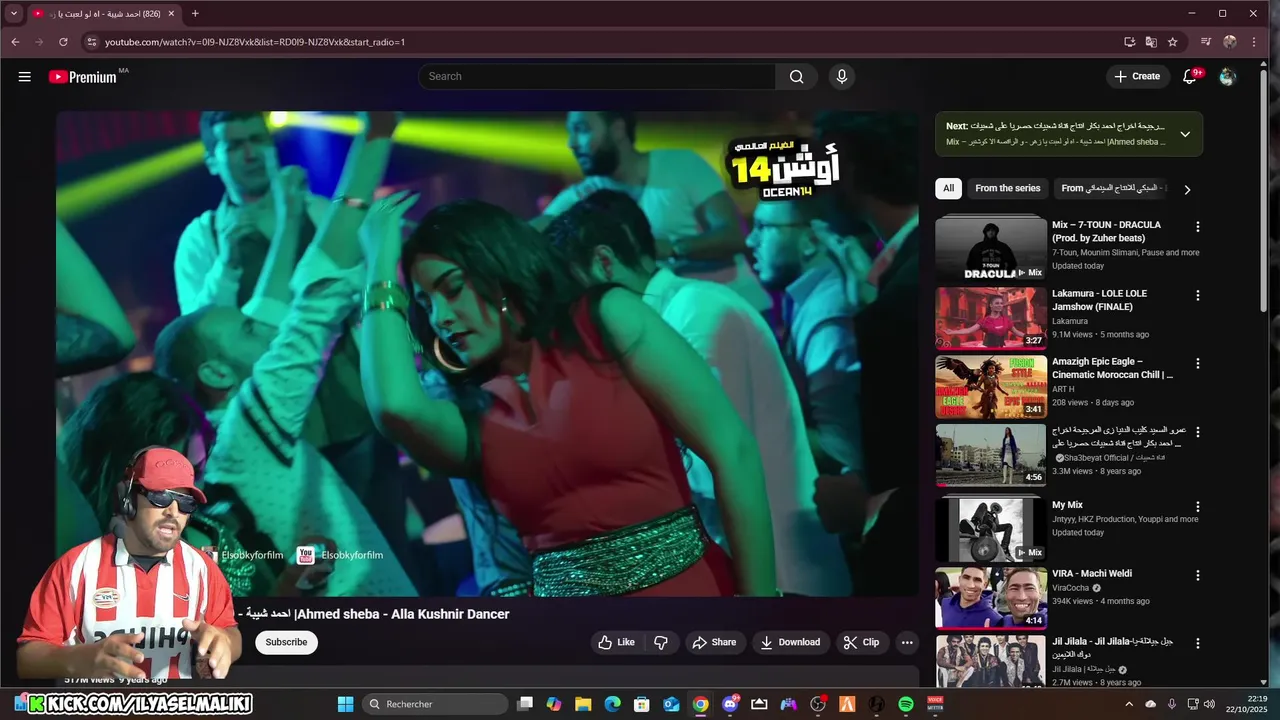The height and width of the screenshot is (720, 1280).
Task: Open Microsoft Edge from taskbar
Action: [x=612, y=704]
